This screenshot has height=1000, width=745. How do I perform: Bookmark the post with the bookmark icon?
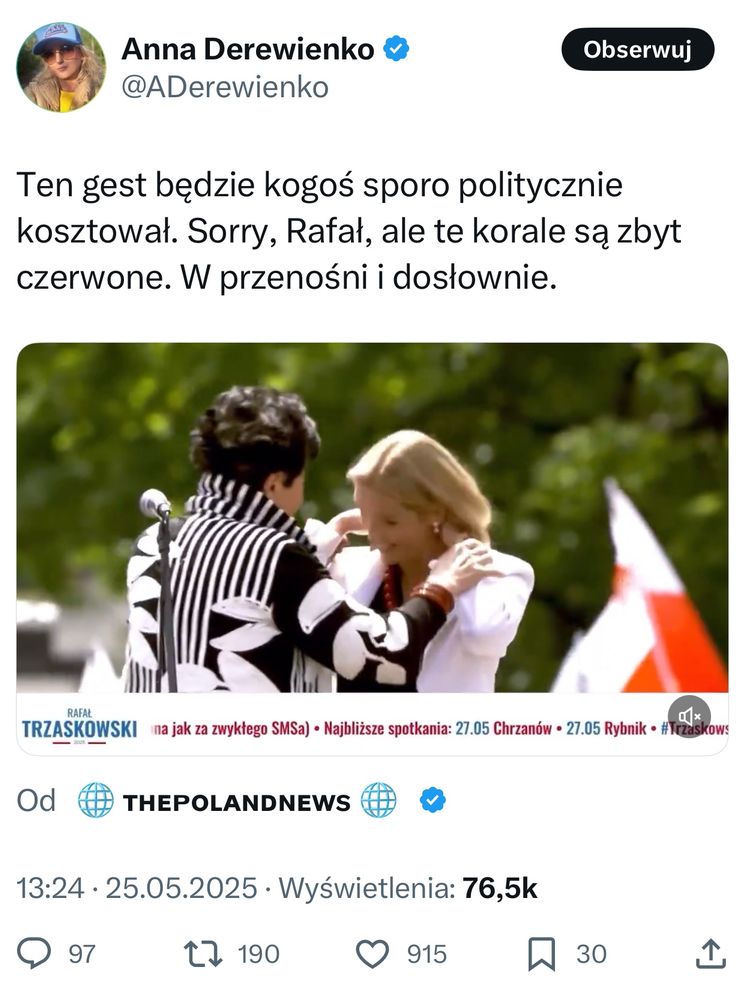(x=542, y=954)
